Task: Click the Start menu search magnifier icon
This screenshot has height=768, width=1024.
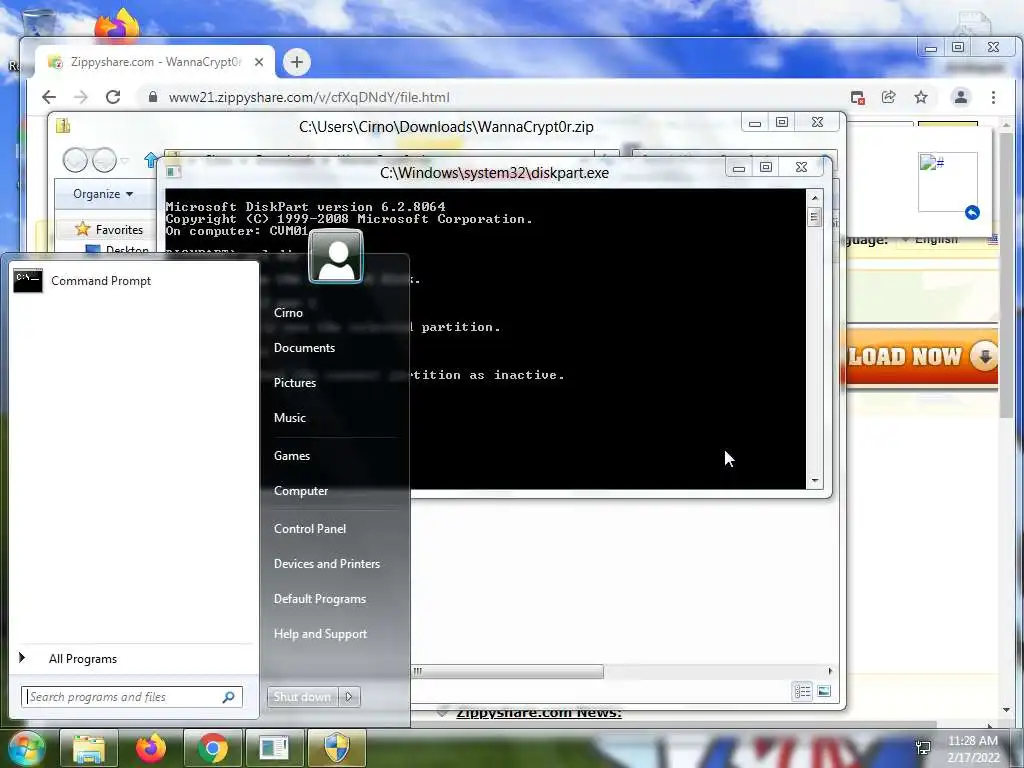Action: coord(229,697)
